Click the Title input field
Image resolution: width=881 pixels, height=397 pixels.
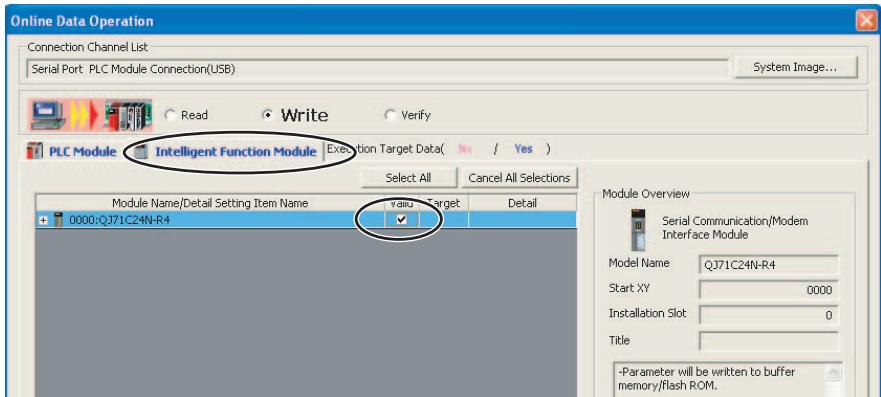pos(769,341)
